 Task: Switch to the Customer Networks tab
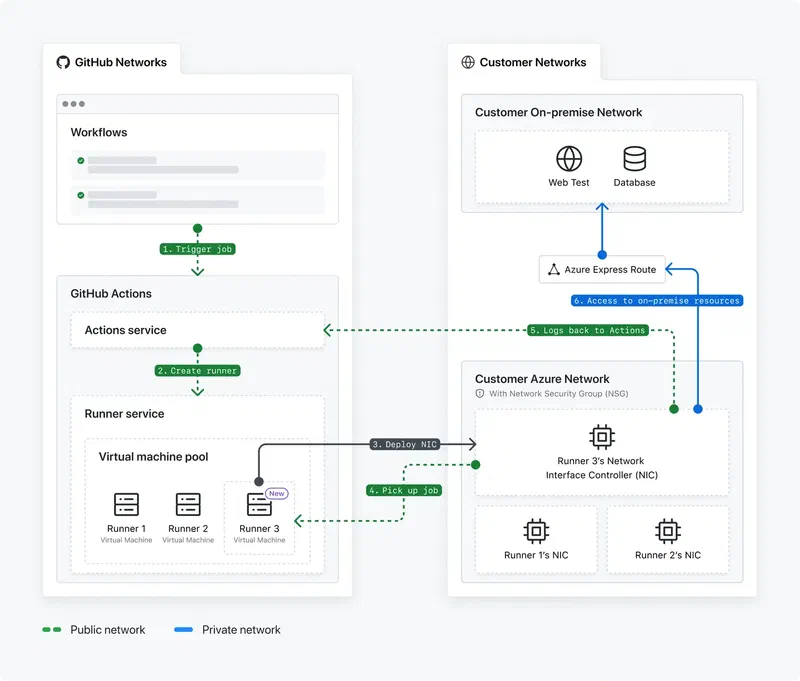click(527, 62)
